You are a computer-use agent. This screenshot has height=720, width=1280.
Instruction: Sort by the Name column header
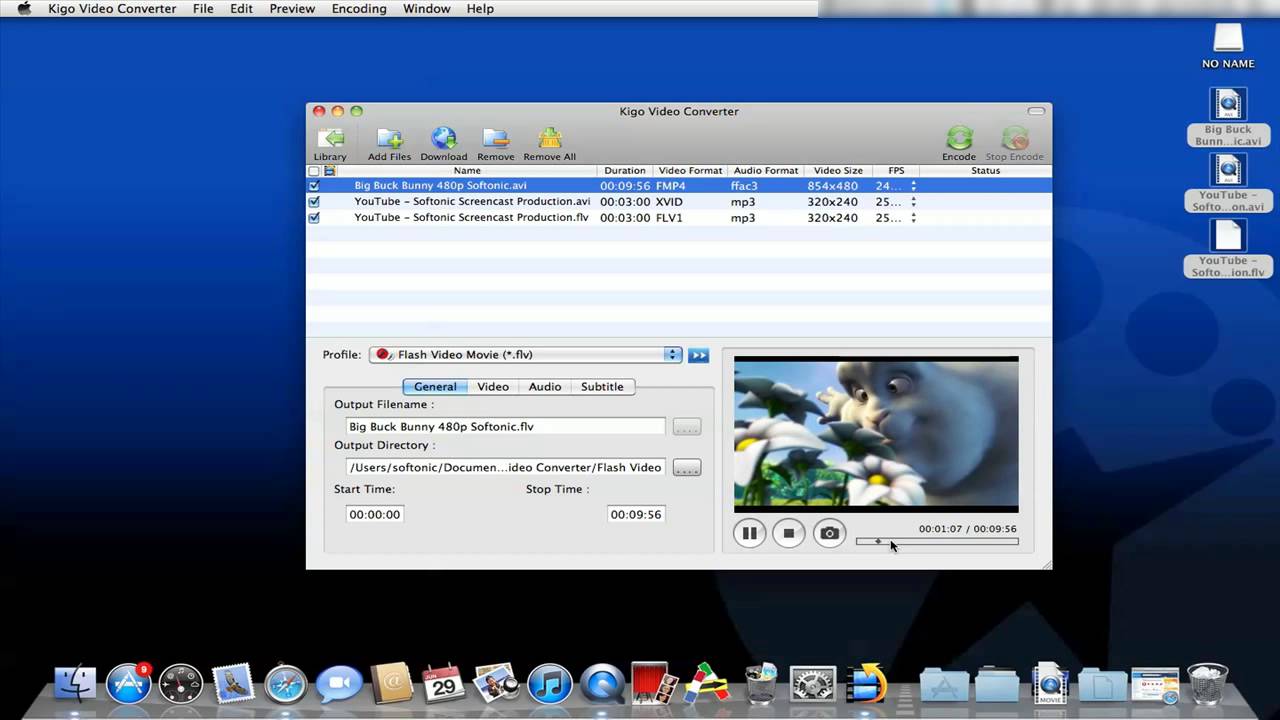point(467,171)
